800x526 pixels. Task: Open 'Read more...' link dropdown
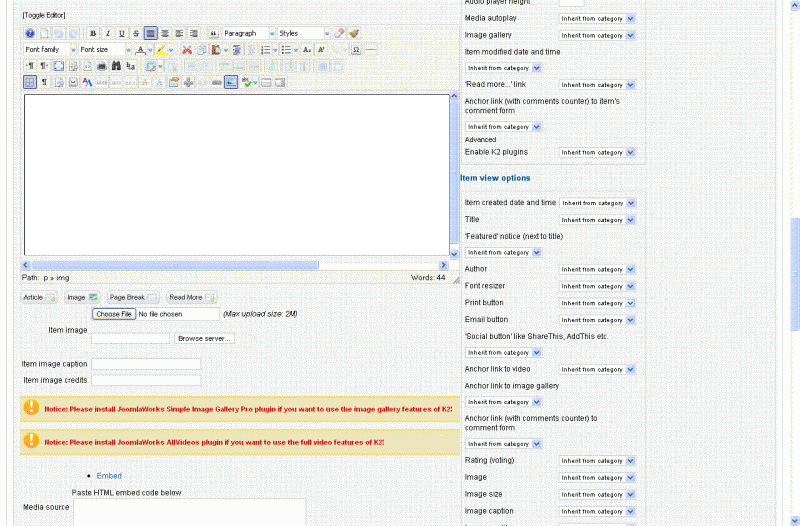[x=597, y=85]
